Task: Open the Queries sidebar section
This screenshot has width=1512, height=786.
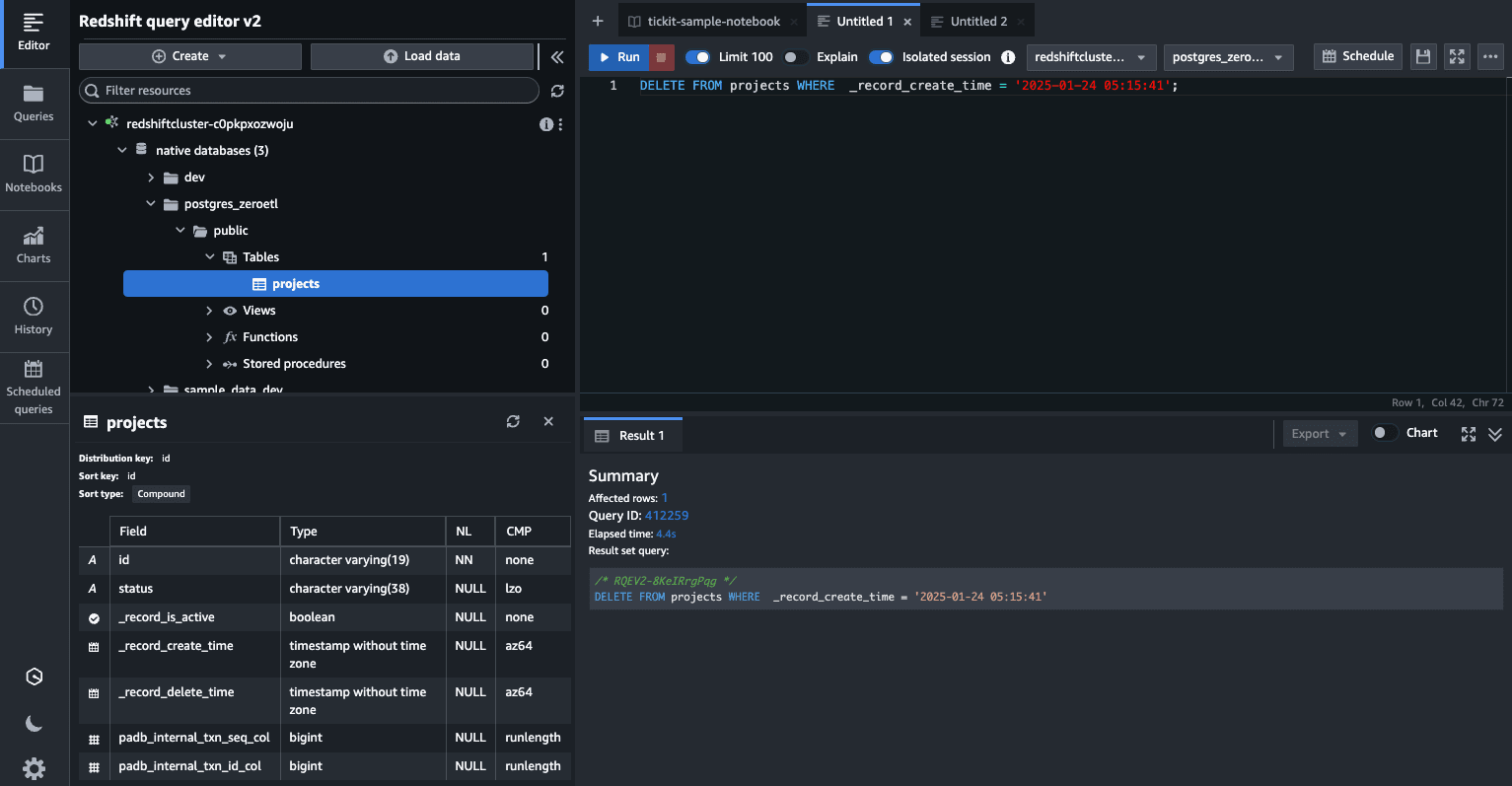Action: [x=34, y=104]
